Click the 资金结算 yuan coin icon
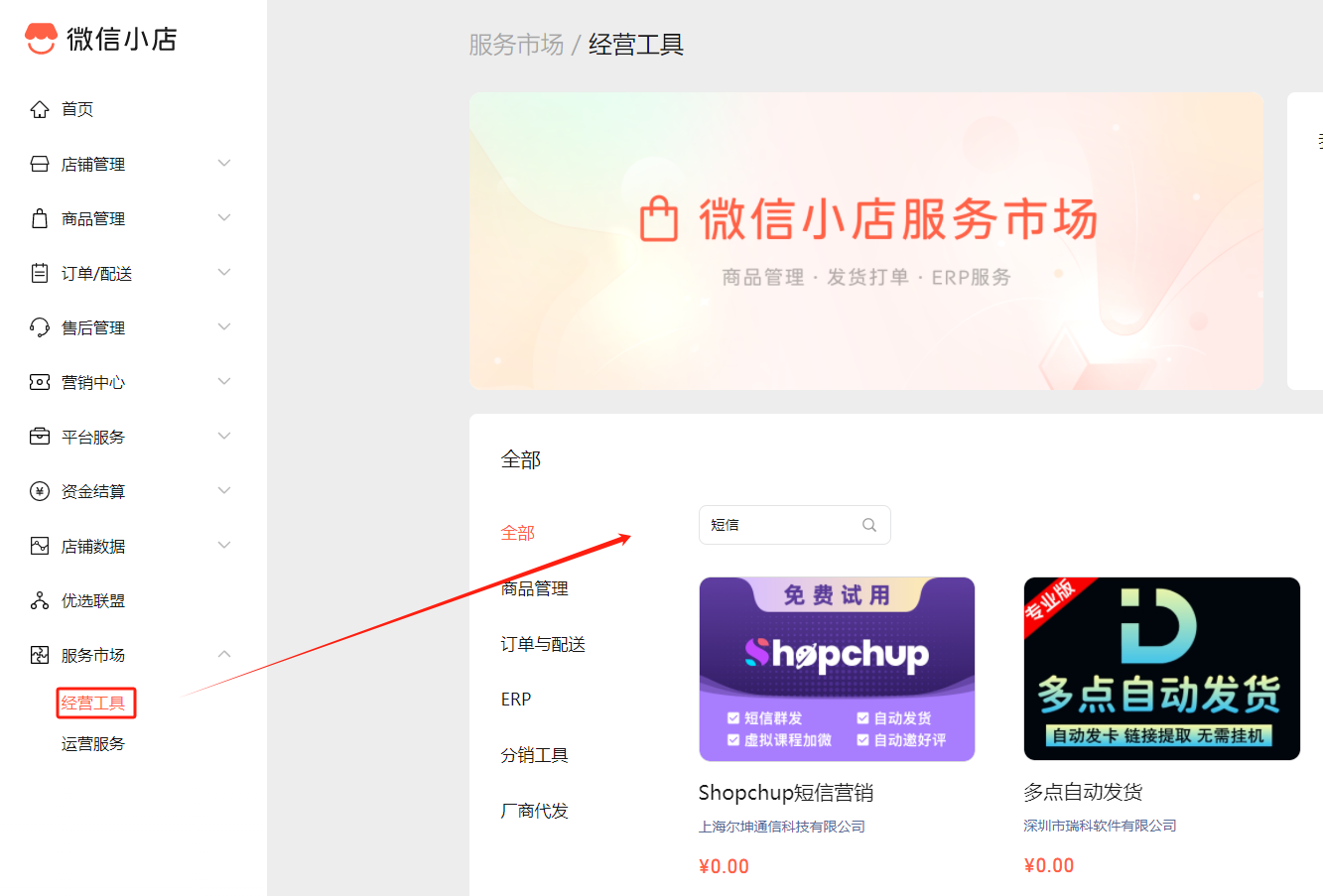The image size is (1323, 896). pyautogui.click(x=40, y=491)
